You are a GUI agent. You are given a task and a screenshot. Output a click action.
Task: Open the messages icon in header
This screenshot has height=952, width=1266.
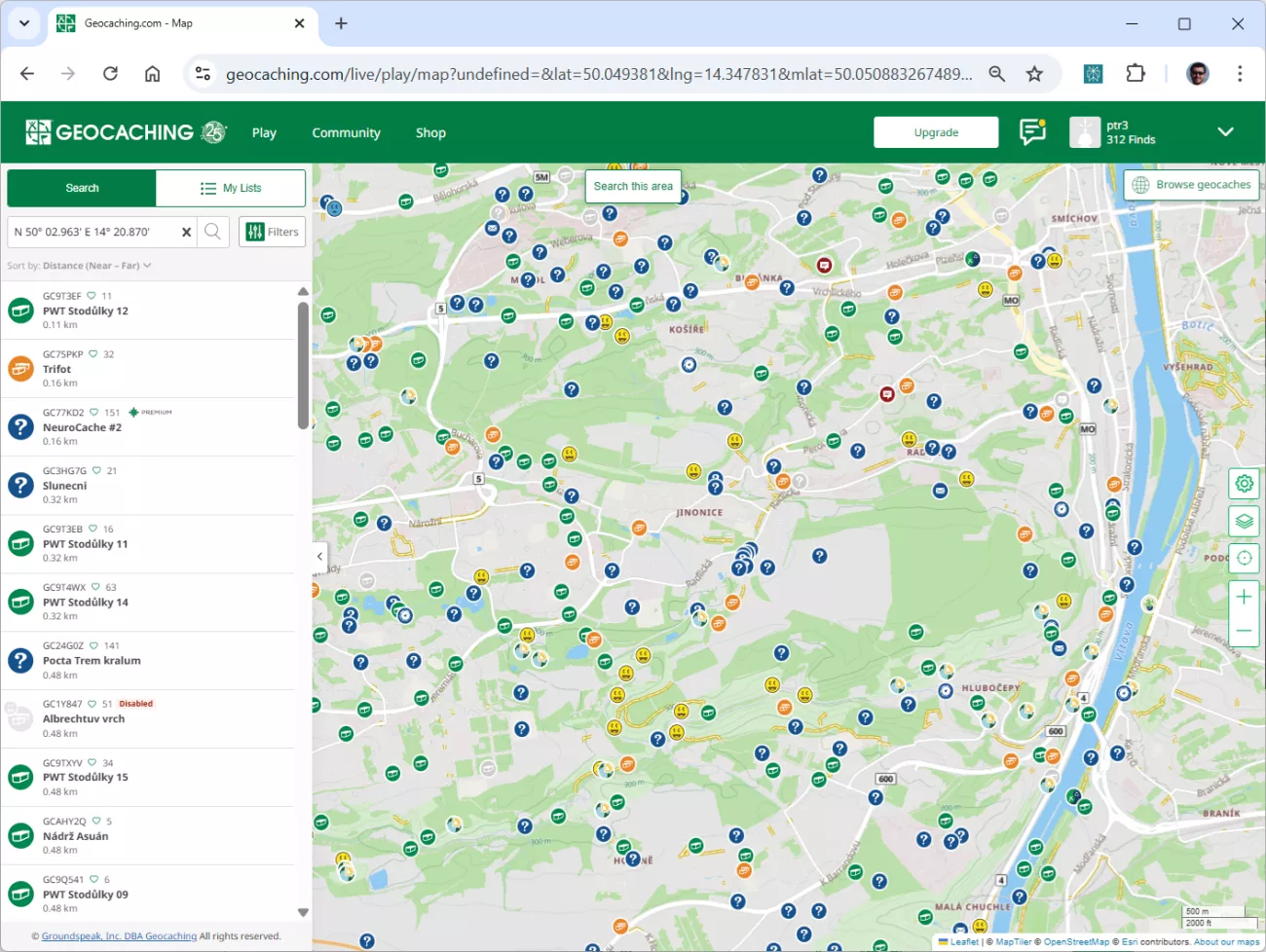tap(1032, 131)
